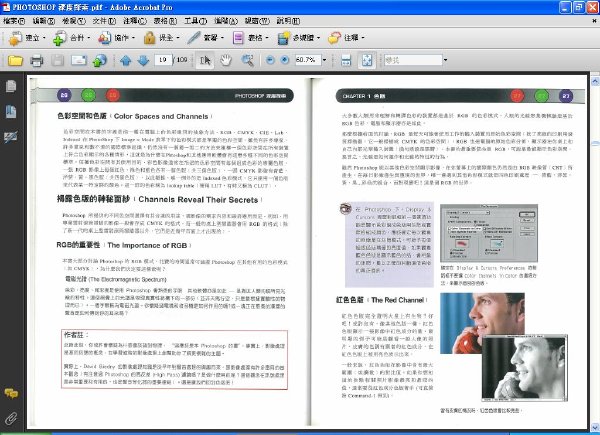Activate the Select tool cursor icon
Screen dimensions: 600x435
click(205, 60)
